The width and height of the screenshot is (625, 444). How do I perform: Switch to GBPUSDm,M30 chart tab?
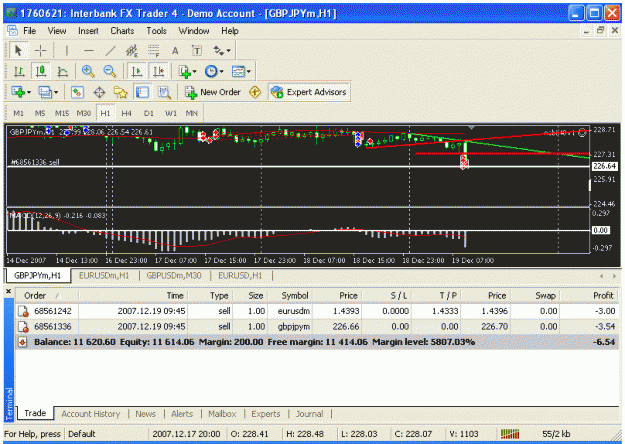click(x=174, y=275)
